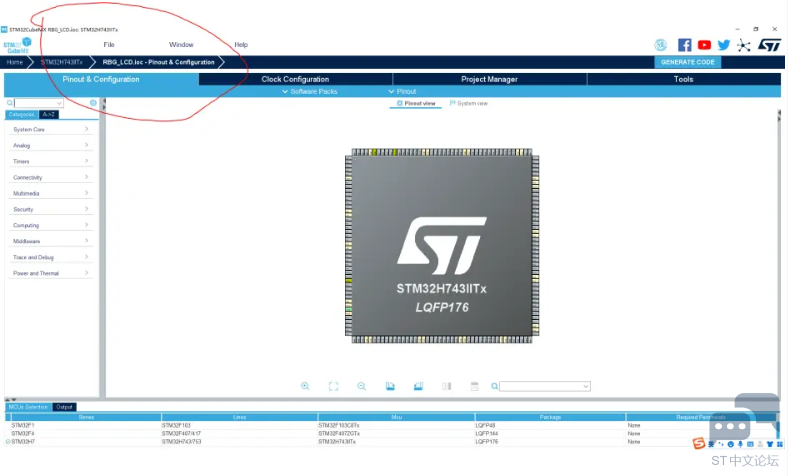Switch to Clock Configuration tab
The height and width of the screenshot is (476, 788).
tap(296, 79)
